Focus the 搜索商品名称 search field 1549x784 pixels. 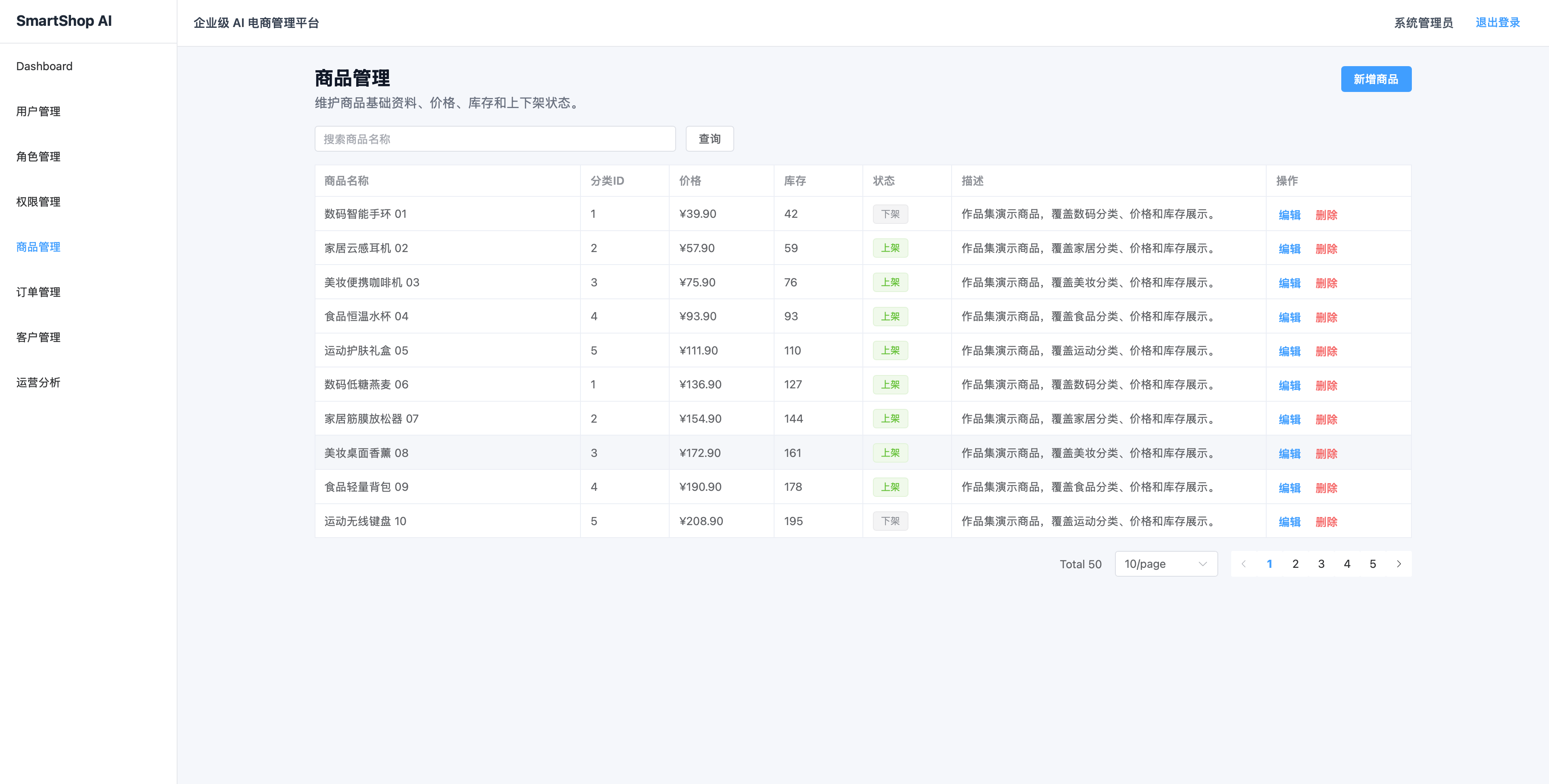point(495,139)
